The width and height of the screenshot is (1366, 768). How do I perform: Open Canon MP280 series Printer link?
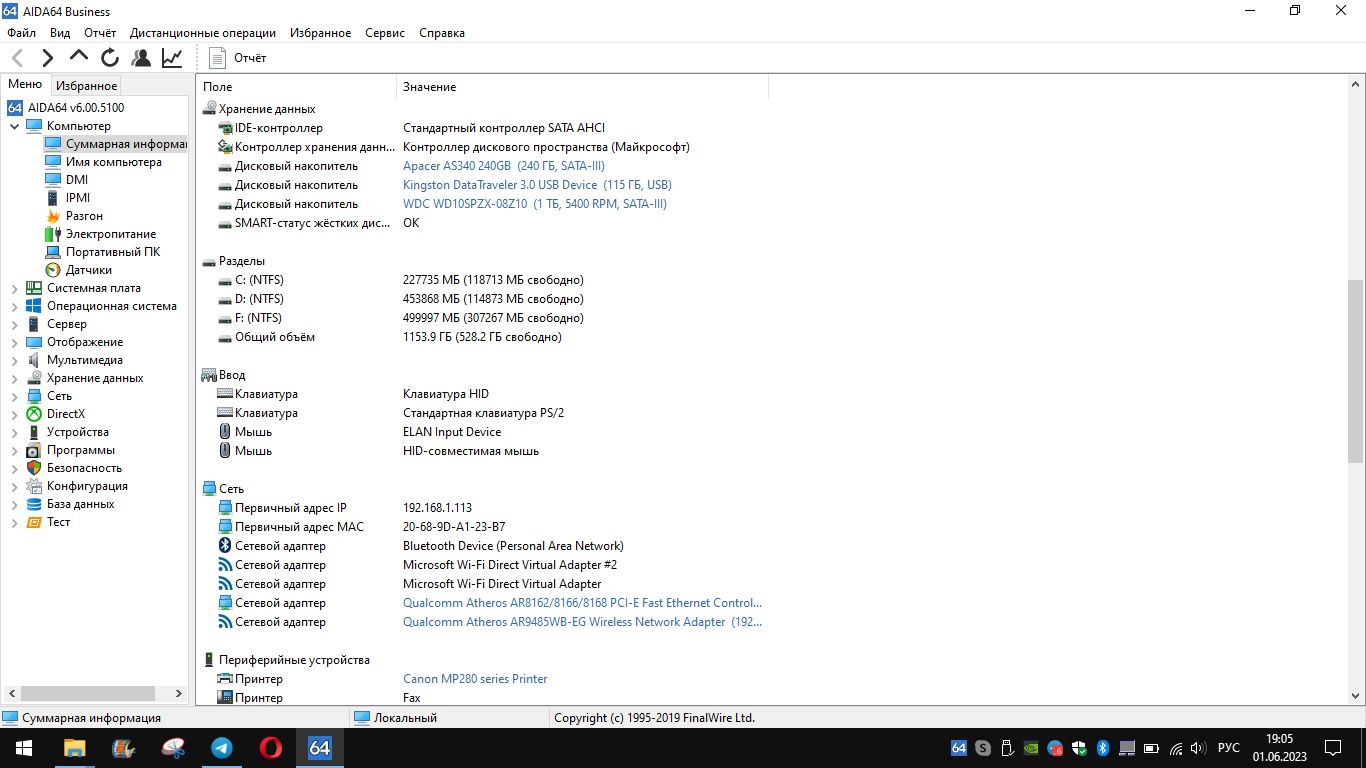tap(475, 679)
